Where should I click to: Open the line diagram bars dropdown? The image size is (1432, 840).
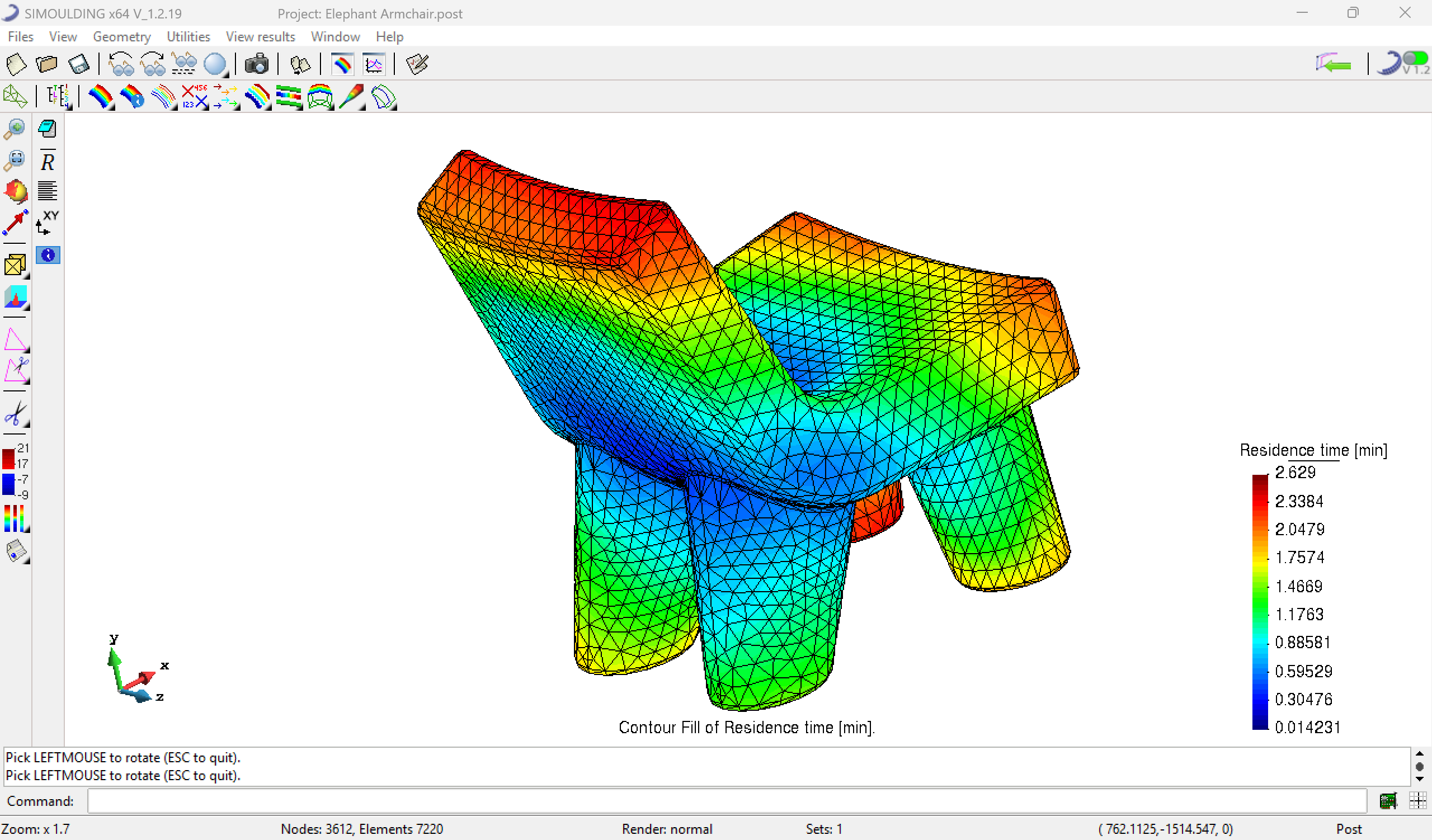pyautogui.click(x=289, y=97)
